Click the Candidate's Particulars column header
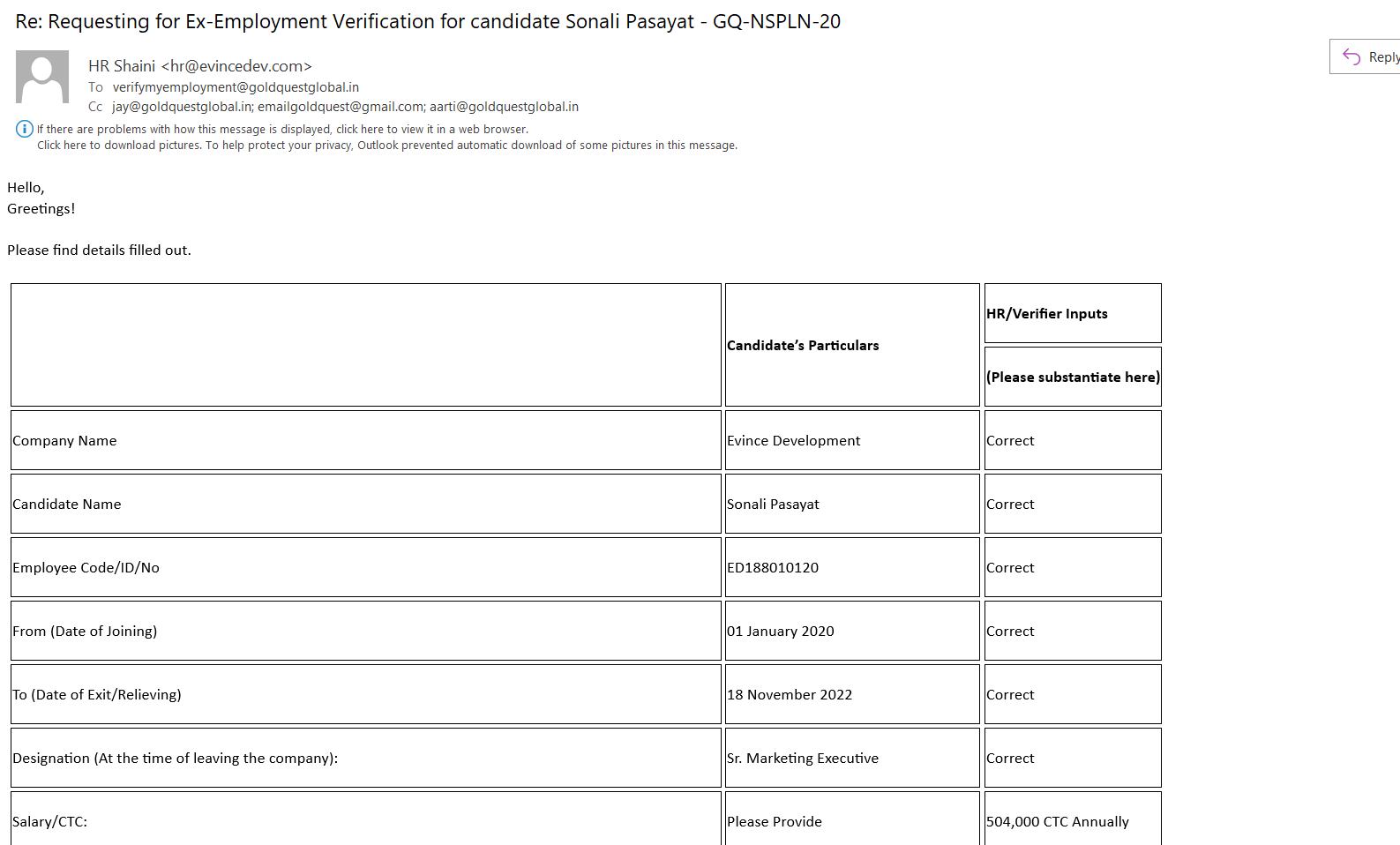Image resolution: width=1400 pixels, height=845 pixels. (x=803, y=346)
